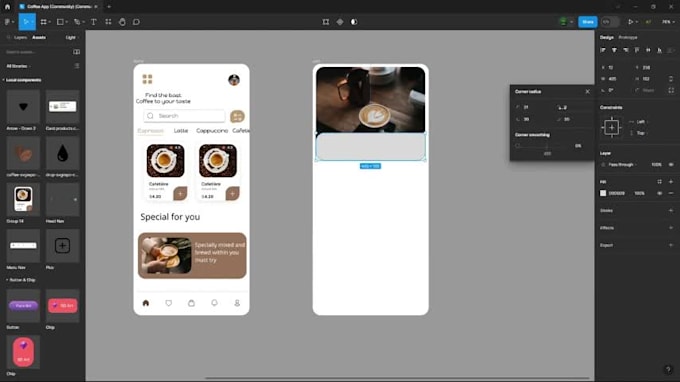Select the Comment tool
The height and width of the screenshot is (382, 680).
(136, 22)
